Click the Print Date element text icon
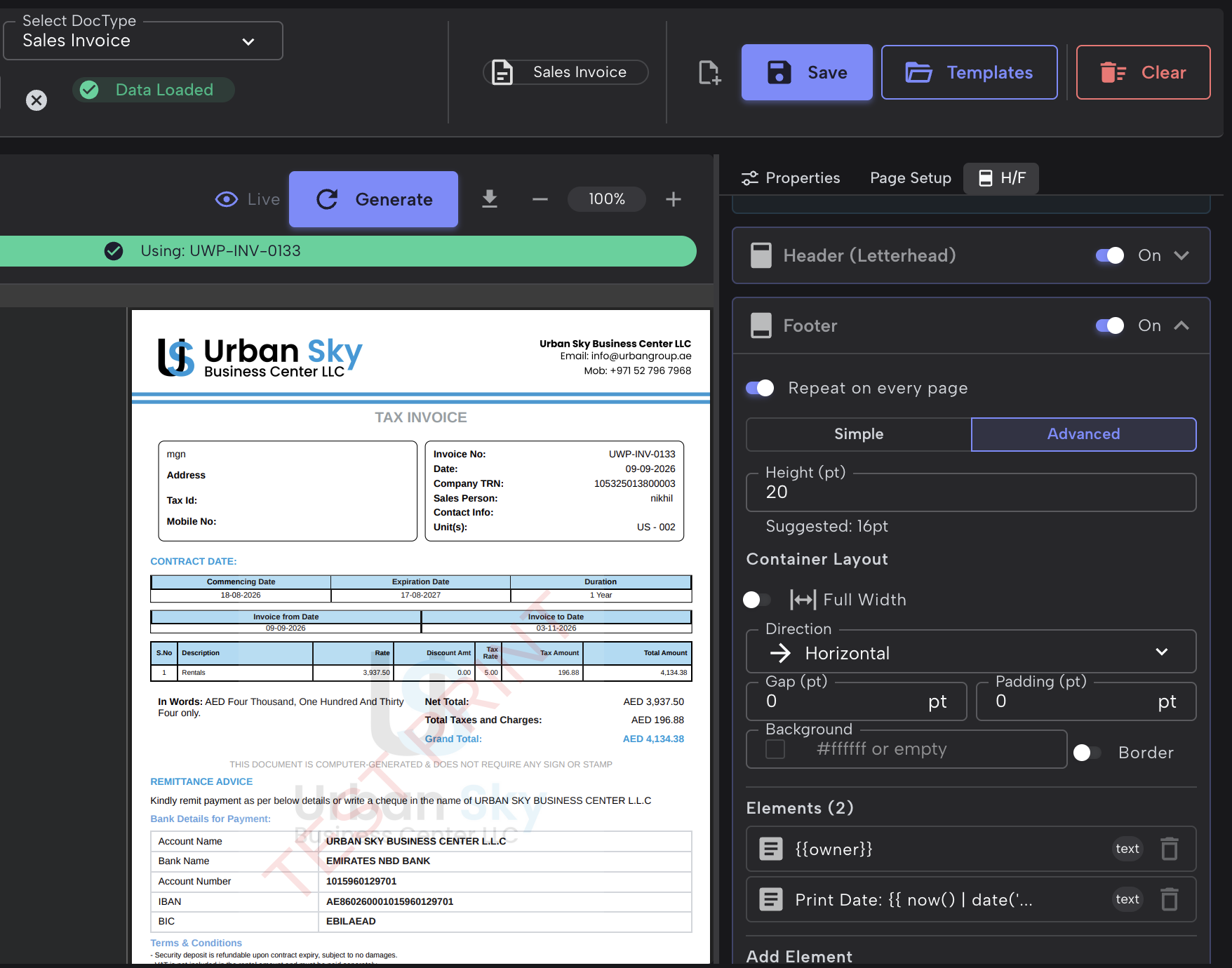The image size is (1232, 968). pyautogui.click(x=770, y=899)
